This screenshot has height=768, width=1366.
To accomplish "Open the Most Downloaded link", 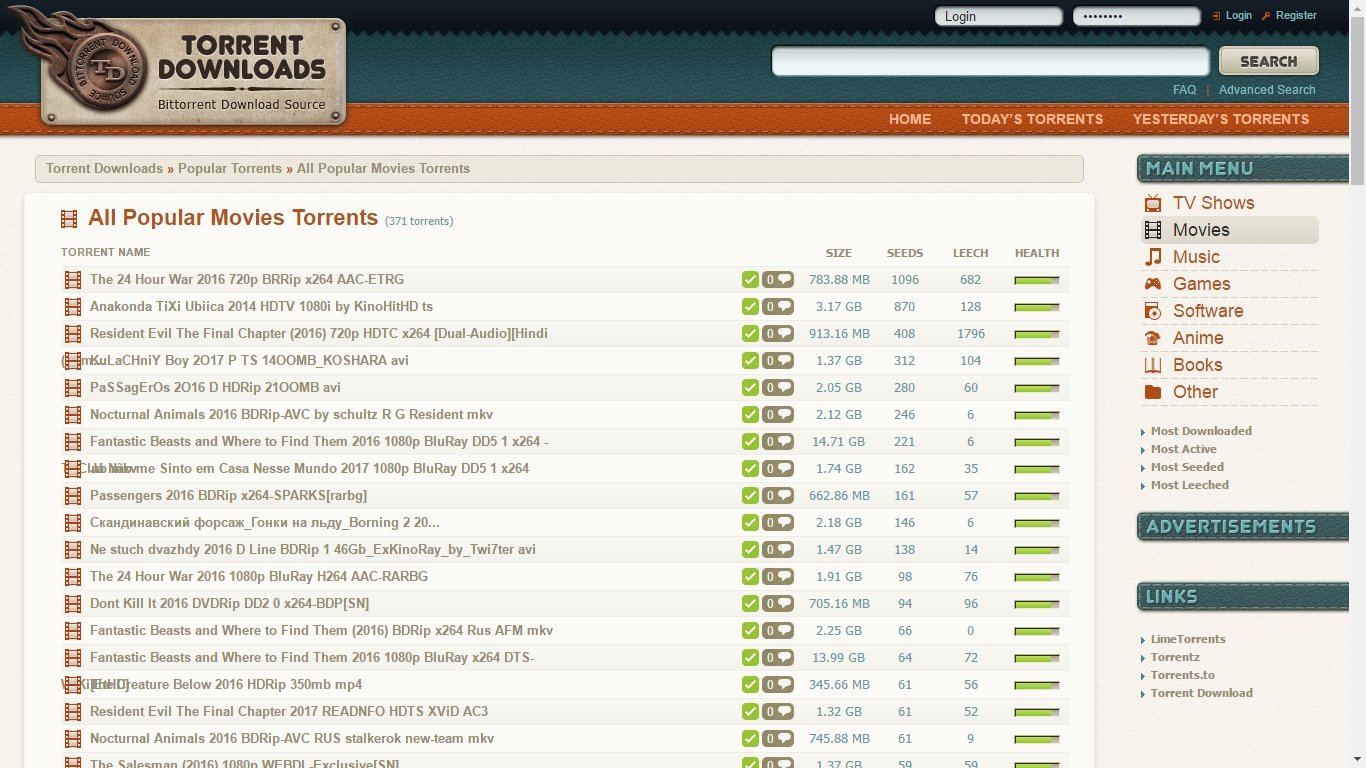I will pos(1201,431).
